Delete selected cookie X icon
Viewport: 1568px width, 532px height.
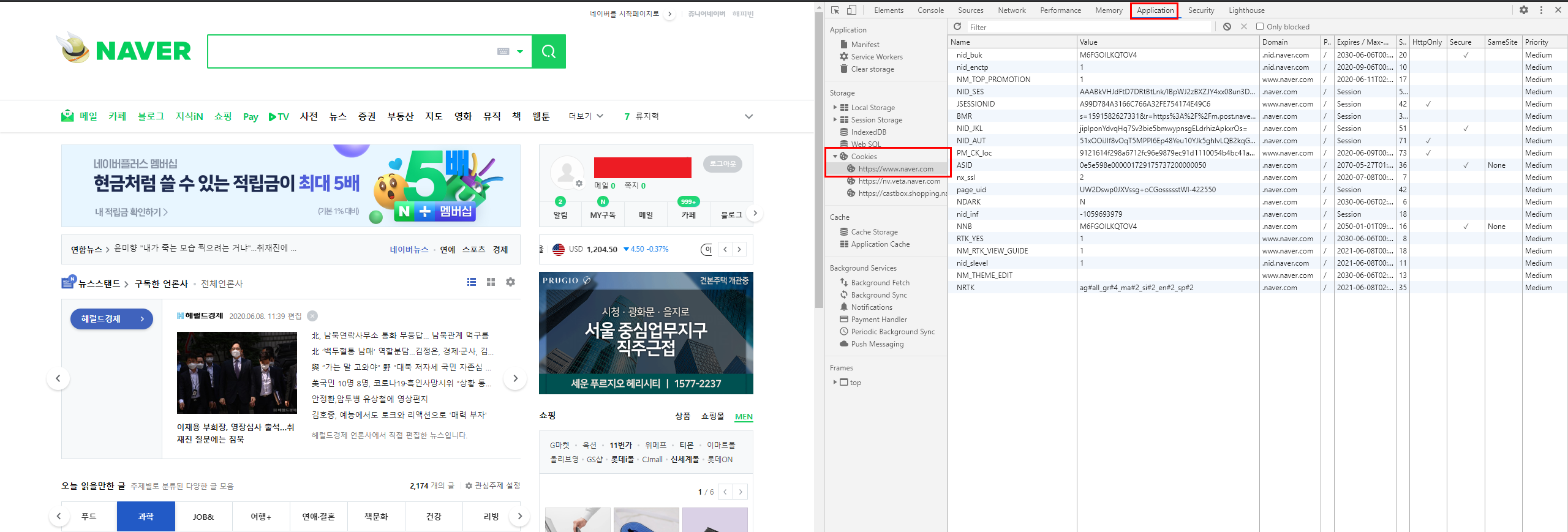point(1243,26)
